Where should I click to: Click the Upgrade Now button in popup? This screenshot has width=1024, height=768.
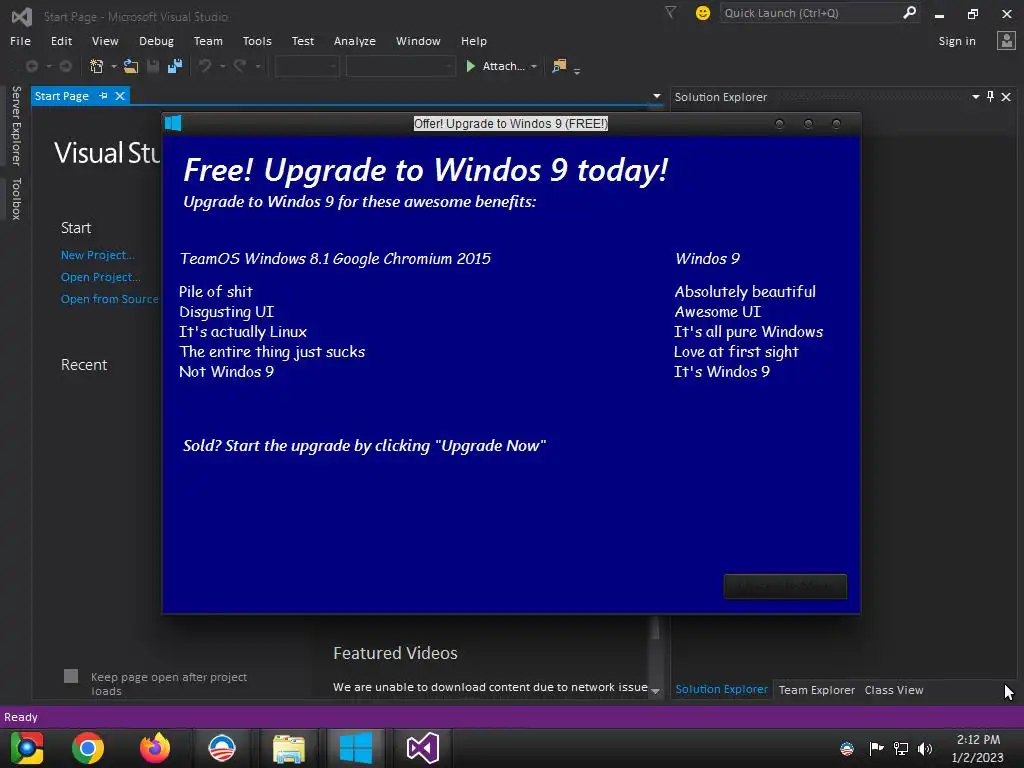click(785, 586)
